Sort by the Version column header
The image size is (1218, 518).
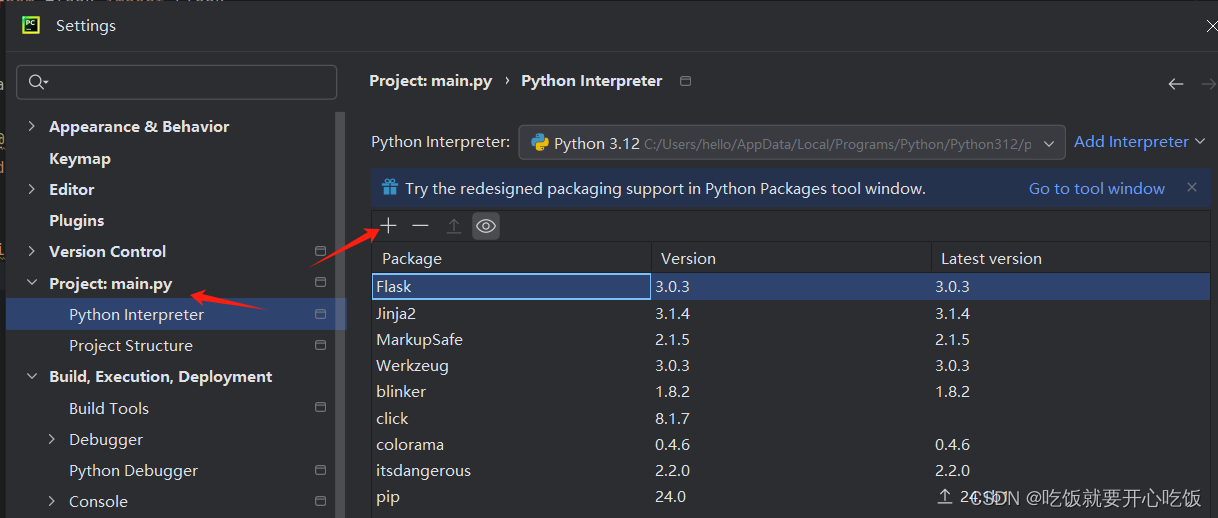pos(792,258)
